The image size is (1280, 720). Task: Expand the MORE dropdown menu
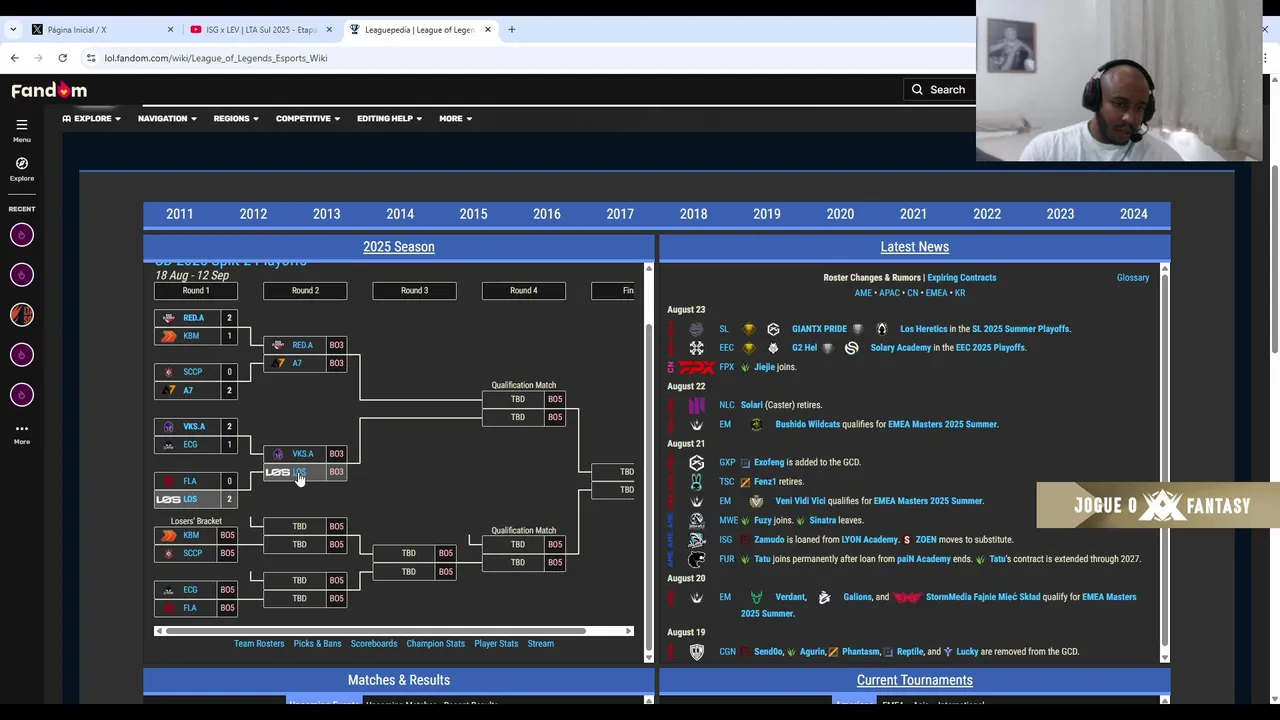(x=455, y=119)
